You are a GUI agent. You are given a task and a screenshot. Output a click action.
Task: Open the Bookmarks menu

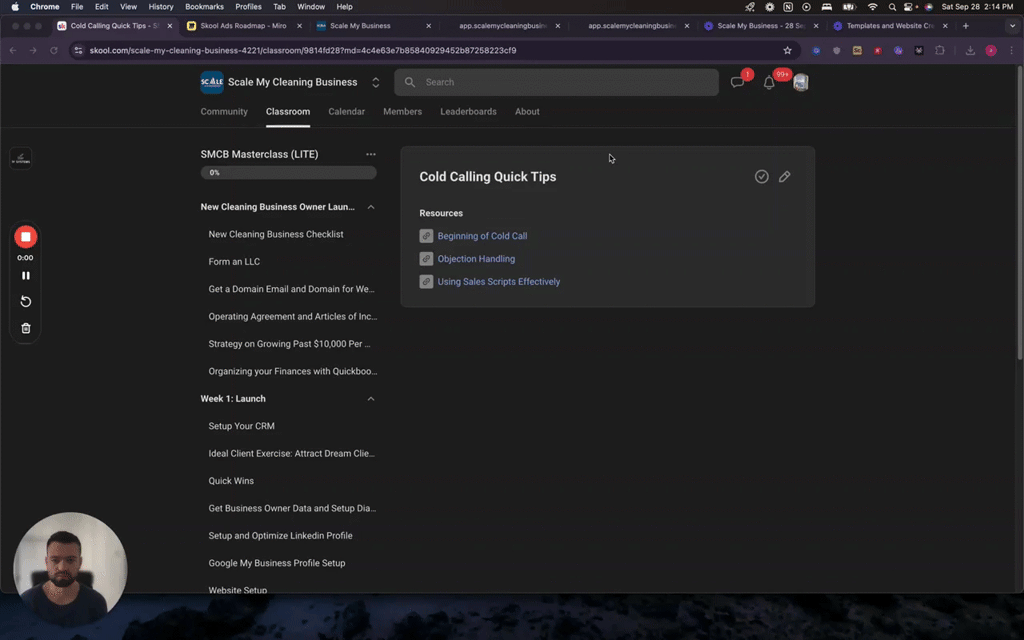coord(204,7)
